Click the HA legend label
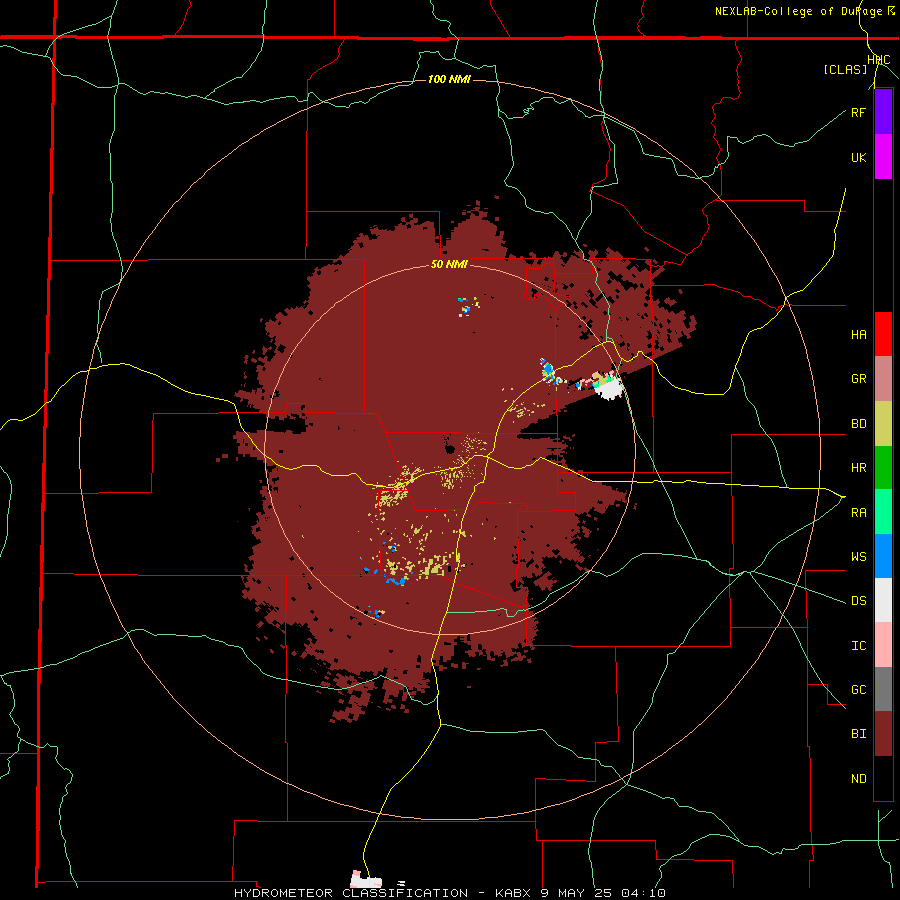Image resolution: width=900 pixels, height=900 pixels. point(858,335)
